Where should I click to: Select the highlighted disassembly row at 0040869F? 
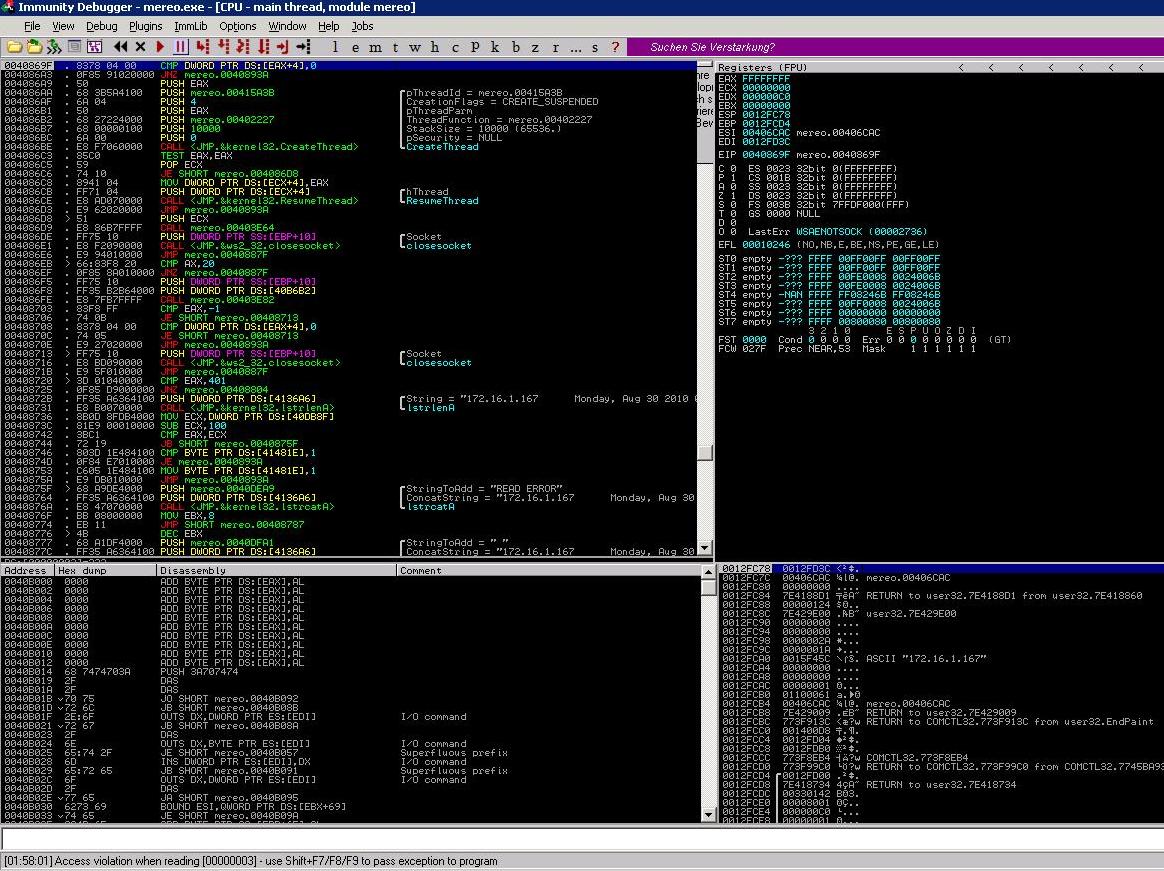(349, 65)
